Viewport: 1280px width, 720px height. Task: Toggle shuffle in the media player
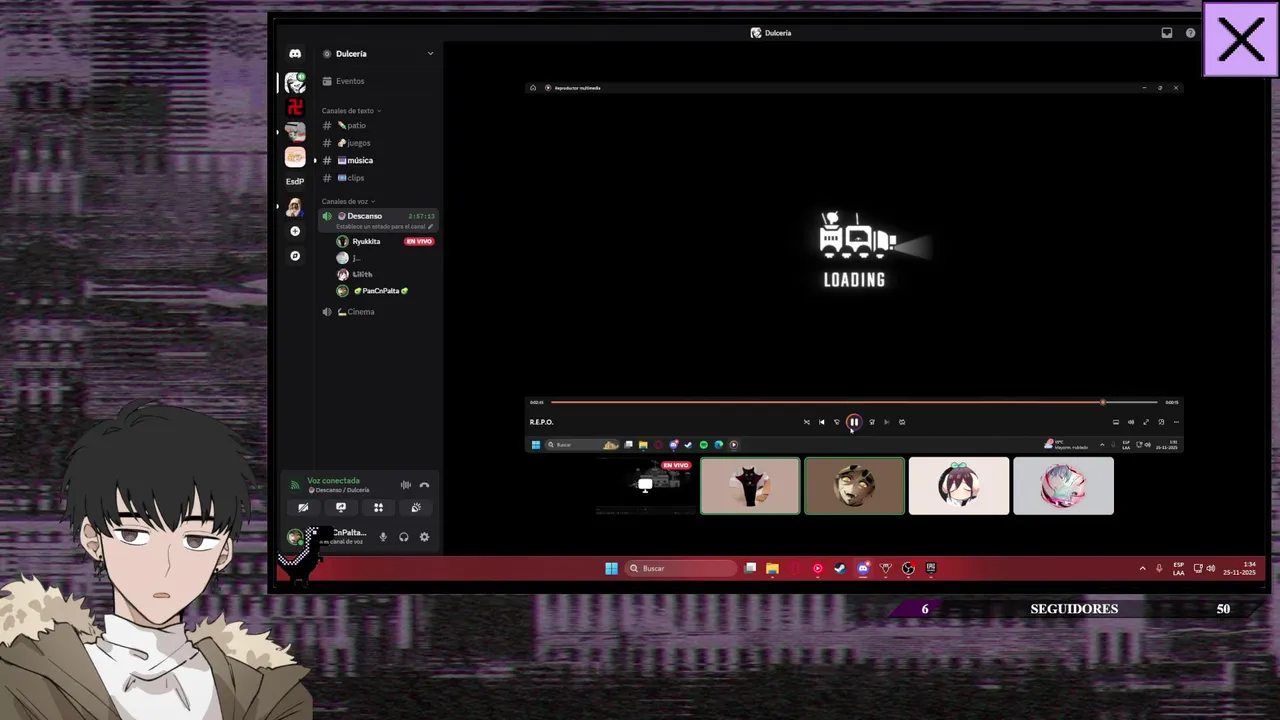click(x=807, y=422)
